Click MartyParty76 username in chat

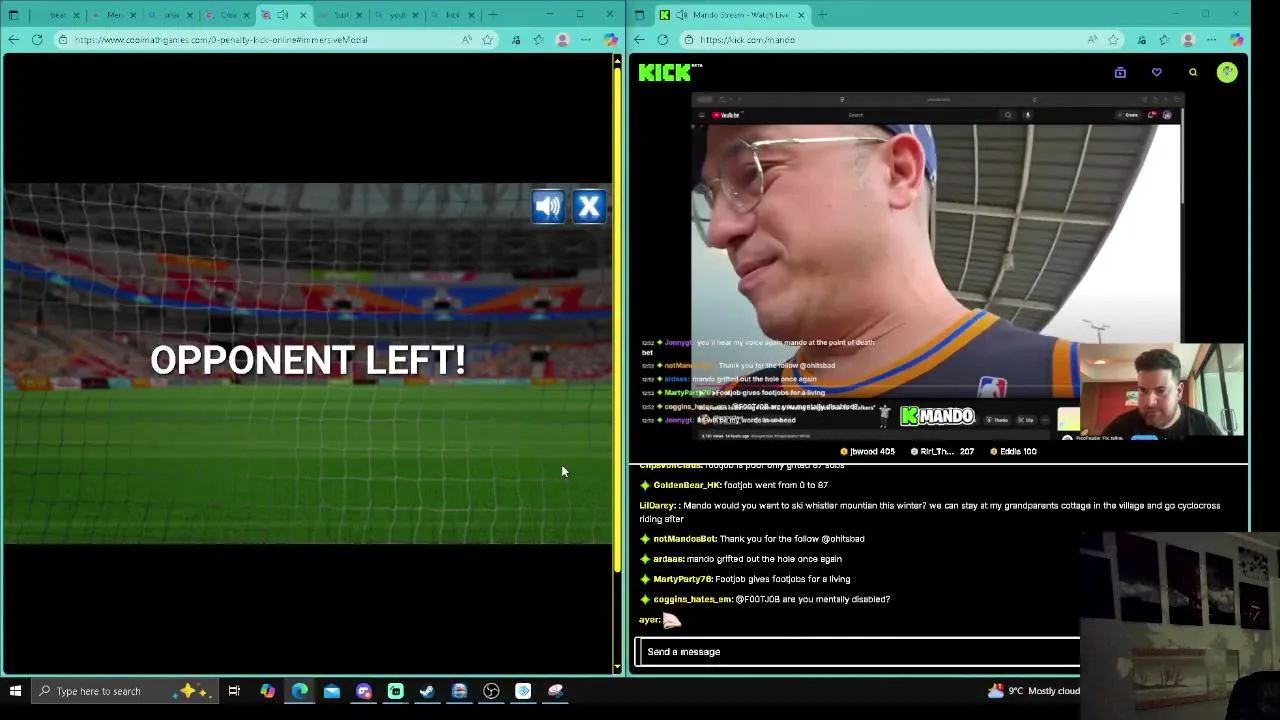click(682, 579)
